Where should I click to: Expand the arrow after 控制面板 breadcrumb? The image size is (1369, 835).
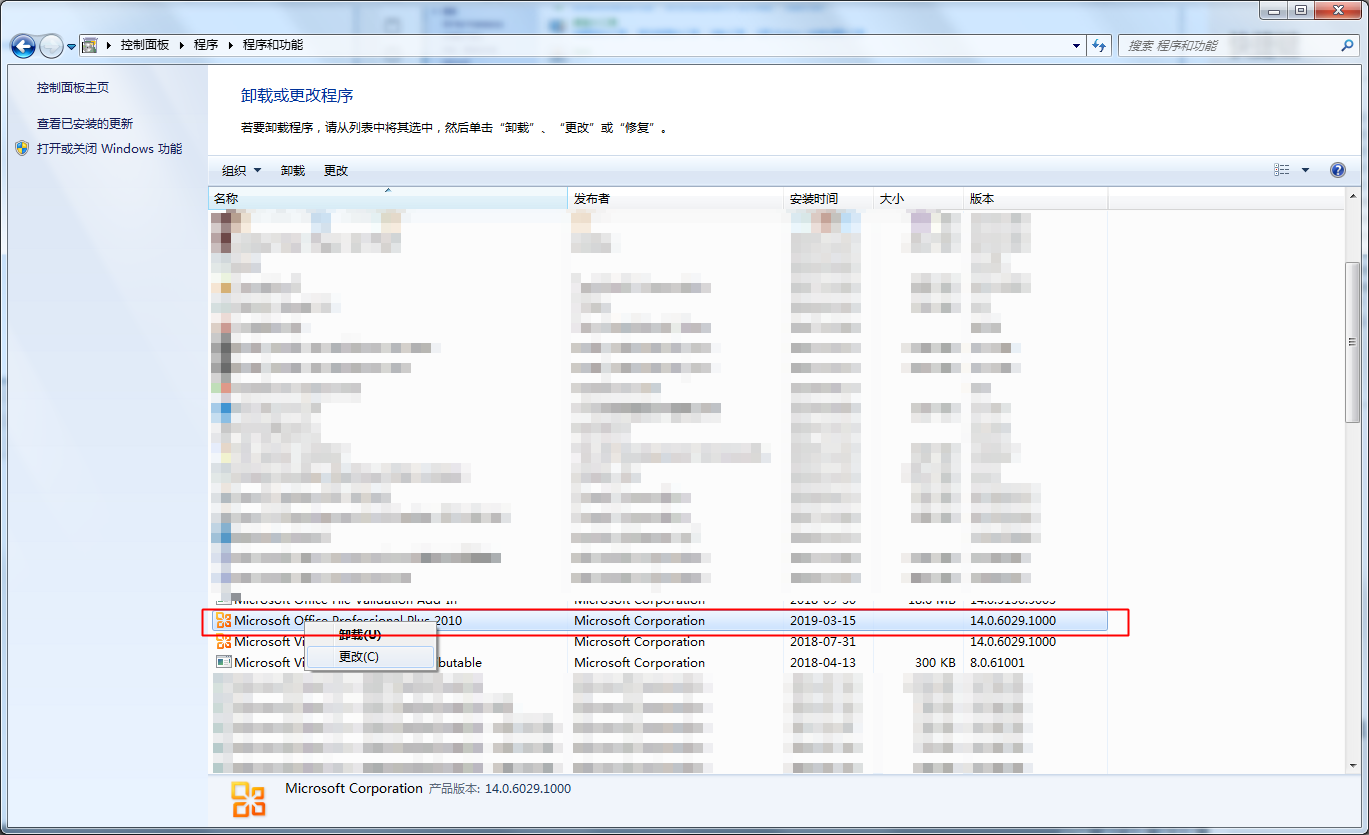tap(181, 45)
